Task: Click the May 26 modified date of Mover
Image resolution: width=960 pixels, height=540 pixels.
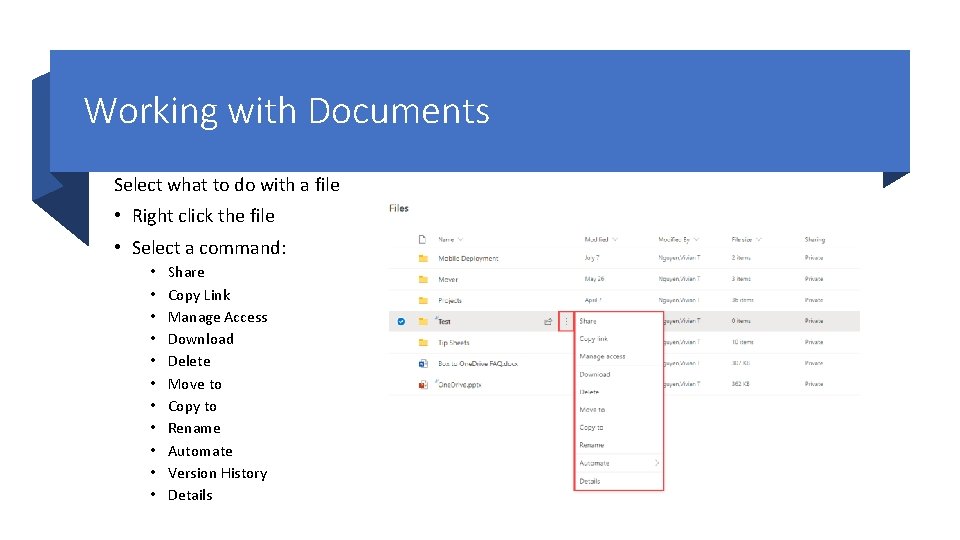Action: point(594,279)
